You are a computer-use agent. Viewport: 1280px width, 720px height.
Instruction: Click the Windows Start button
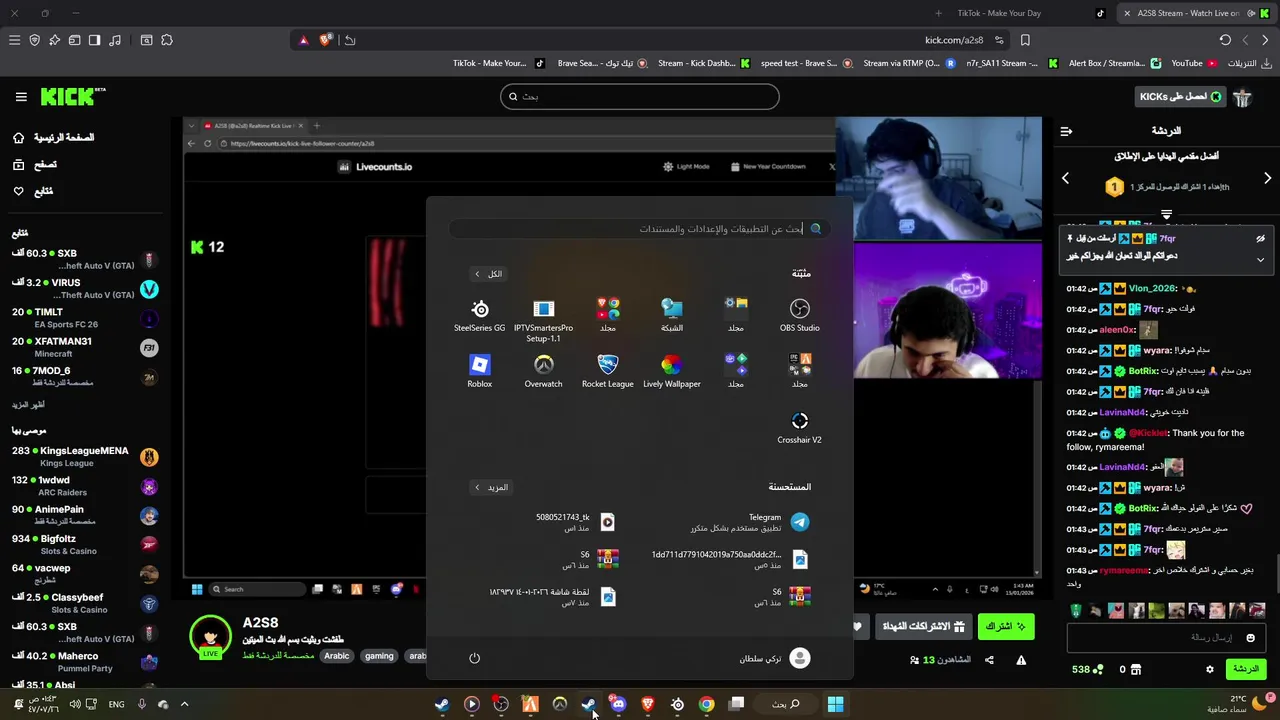point(835,704)
